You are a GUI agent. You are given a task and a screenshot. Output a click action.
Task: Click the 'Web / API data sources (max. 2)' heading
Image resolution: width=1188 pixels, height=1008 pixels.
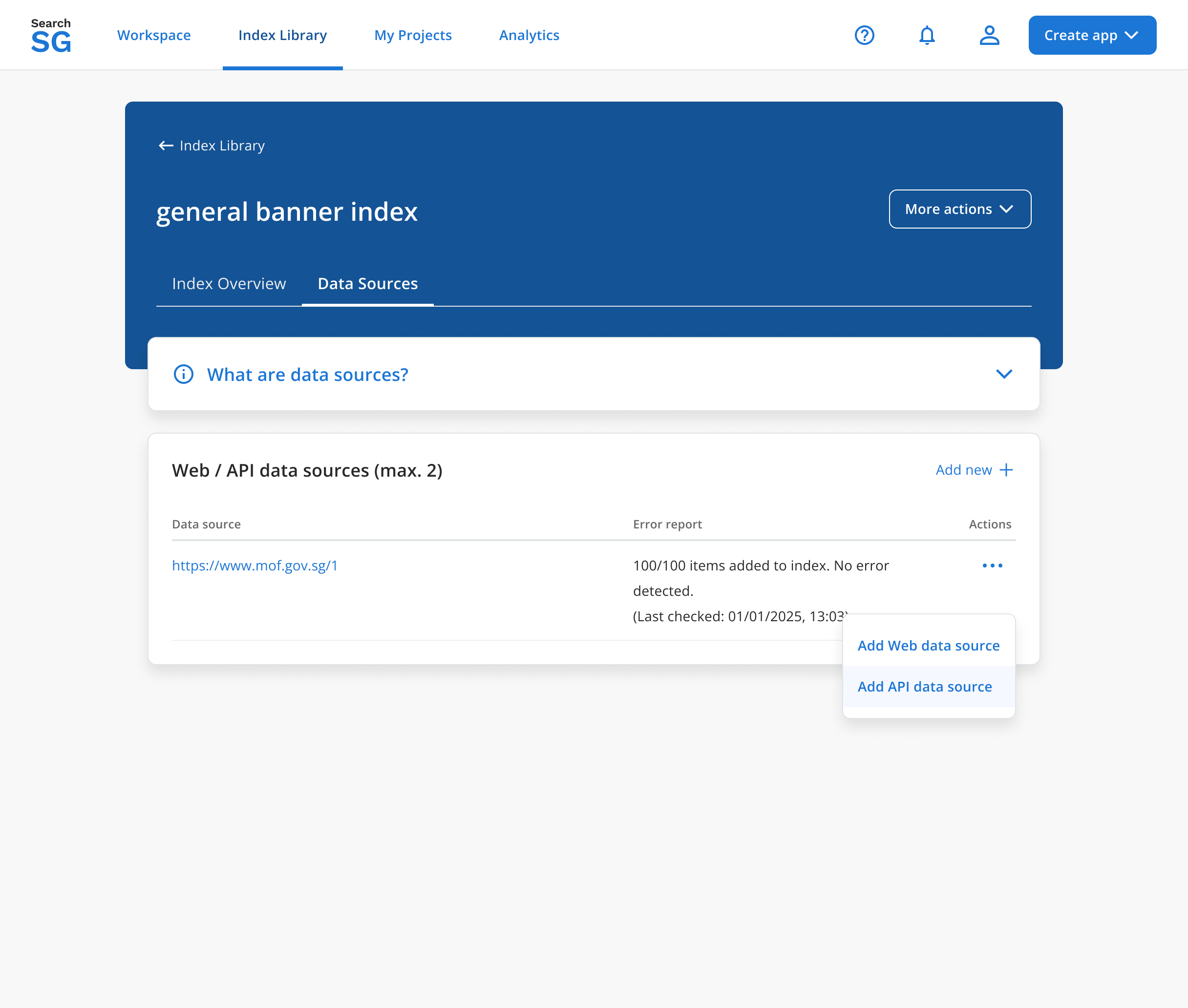click(x=307, y=470)
